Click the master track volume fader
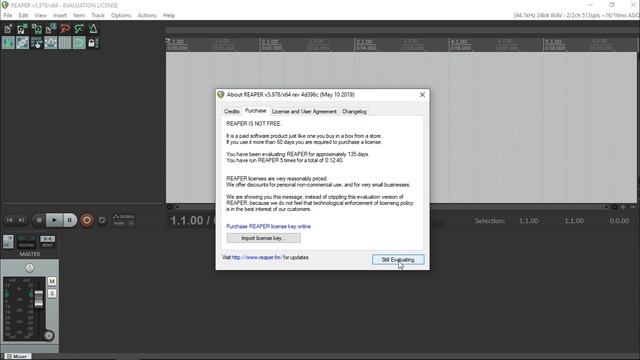Screen dimensions: 640x360 [x=38, y=299]
